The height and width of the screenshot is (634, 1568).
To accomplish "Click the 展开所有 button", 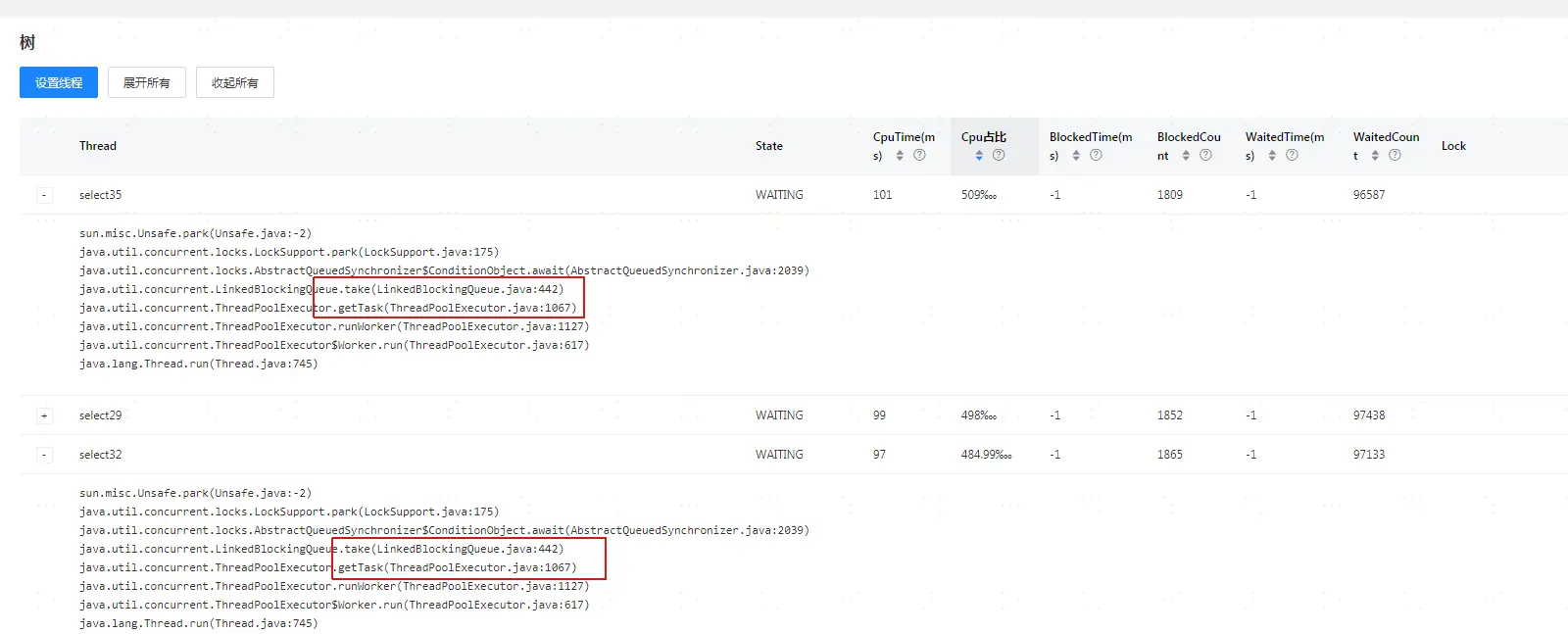I will pyautogui.click(x=147, y=82).
